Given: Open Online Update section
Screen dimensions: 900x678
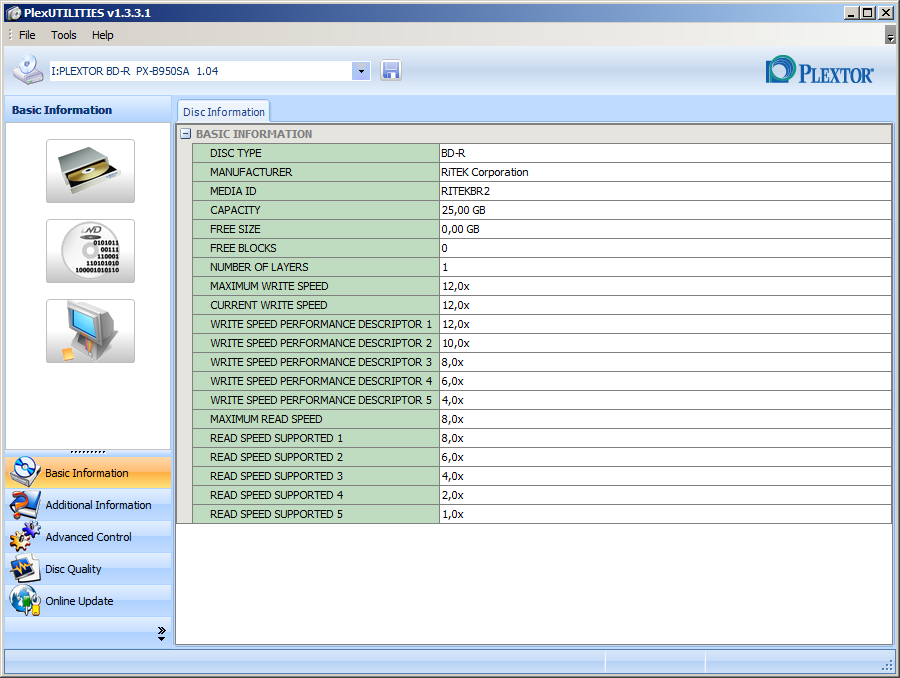Looking at the screenshot, I should (x=88, y=601).
